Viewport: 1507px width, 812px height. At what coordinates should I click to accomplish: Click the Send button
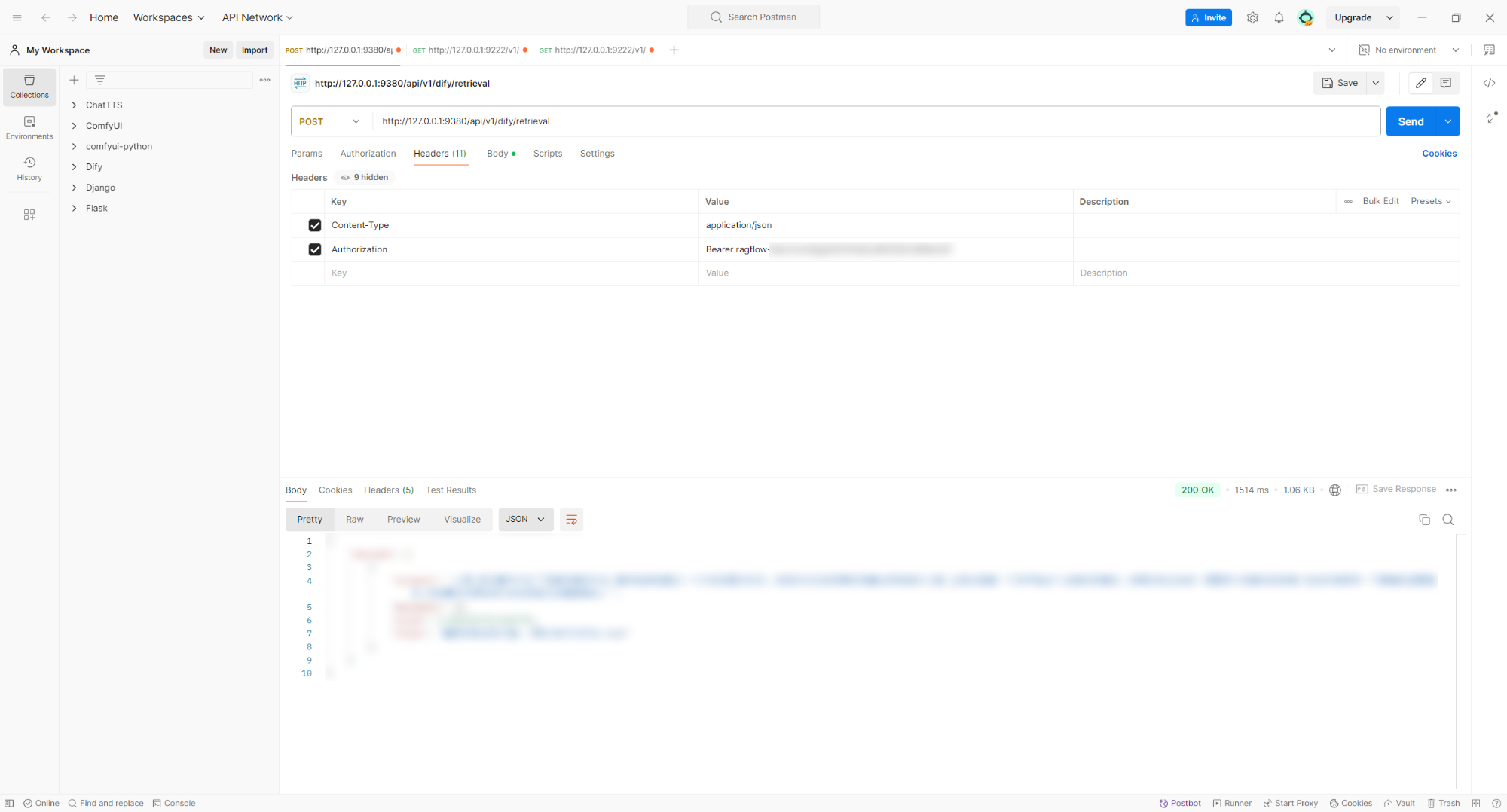click(1410, 121)
